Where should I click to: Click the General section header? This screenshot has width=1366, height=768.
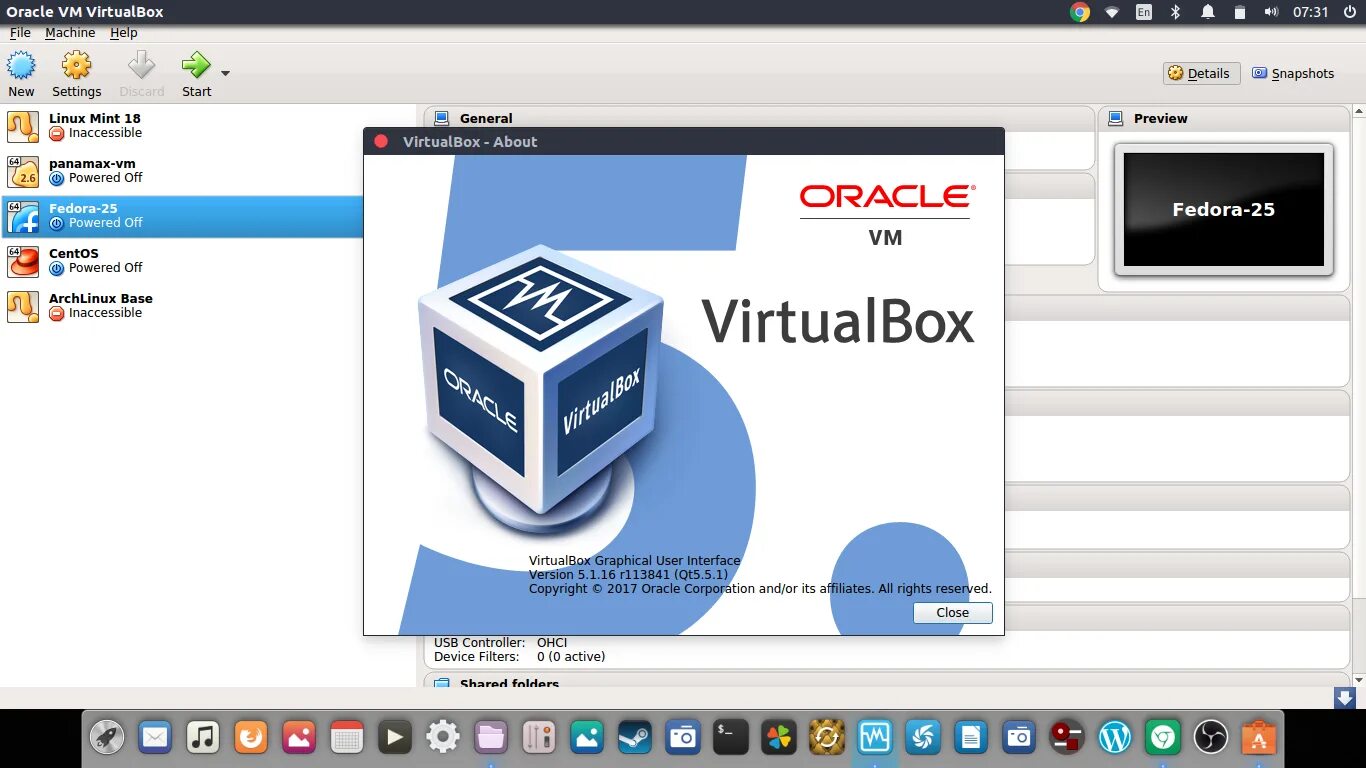tap(486, 118)
